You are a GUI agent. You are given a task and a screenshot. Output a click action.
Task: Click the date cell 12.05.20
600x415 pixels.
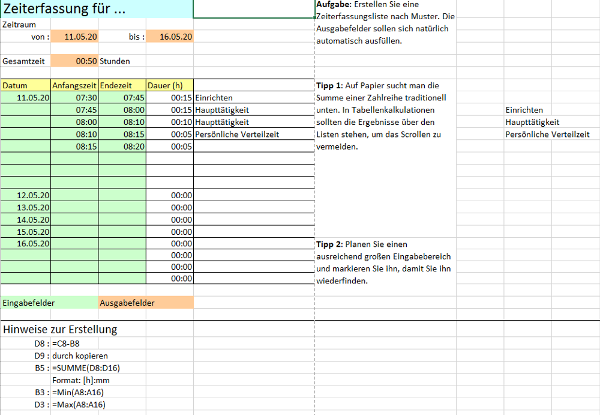click(x=24, y=195)
